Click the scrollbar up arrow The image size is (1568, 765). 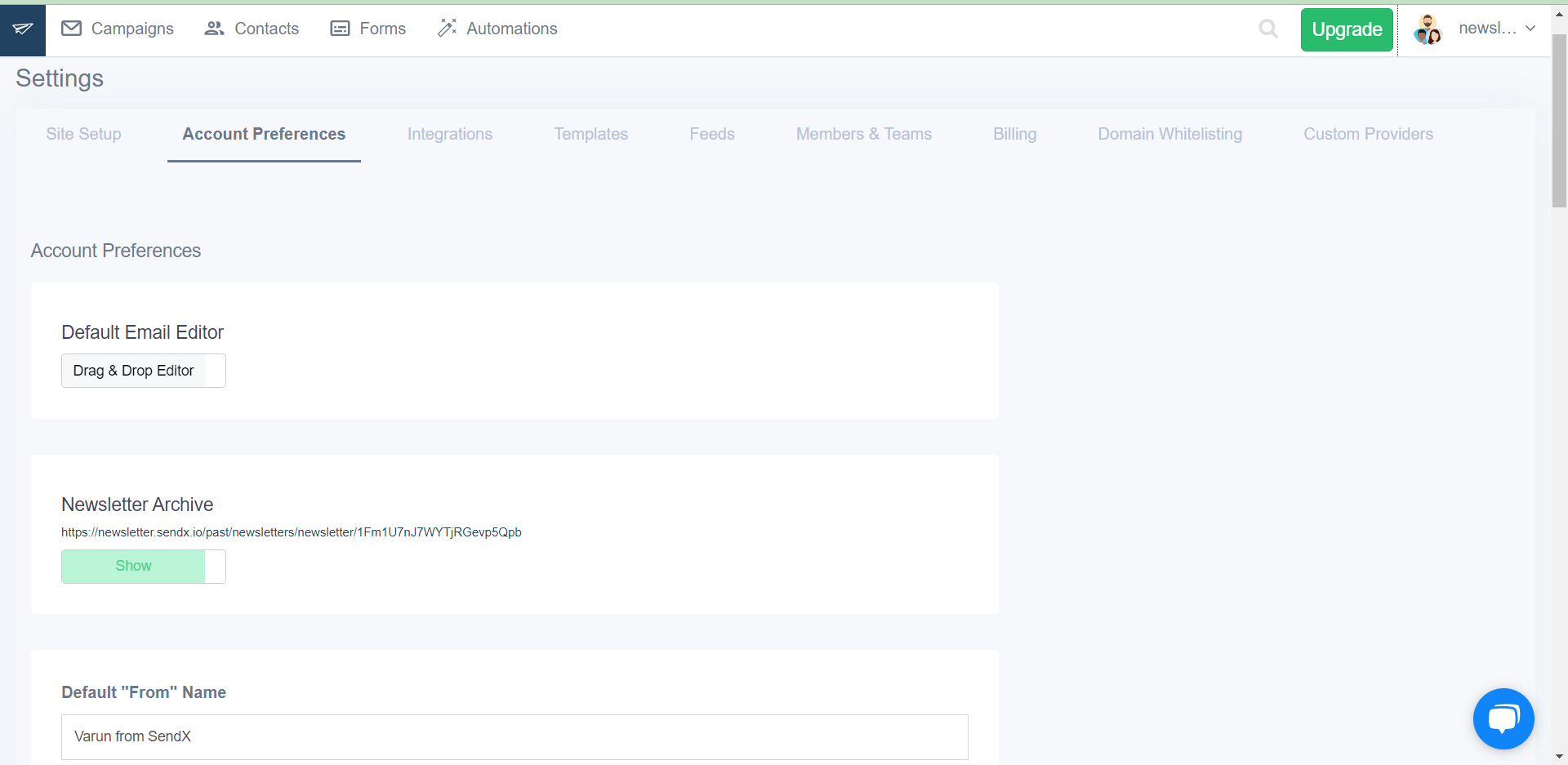click(x=1559, y=13)
